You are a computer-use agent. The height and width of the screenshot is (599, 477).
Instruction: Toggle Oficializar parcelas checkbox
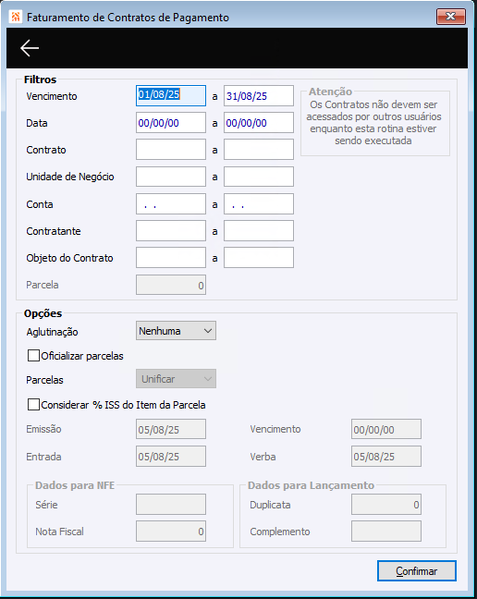pyautogui.click(x=34, y=355)
